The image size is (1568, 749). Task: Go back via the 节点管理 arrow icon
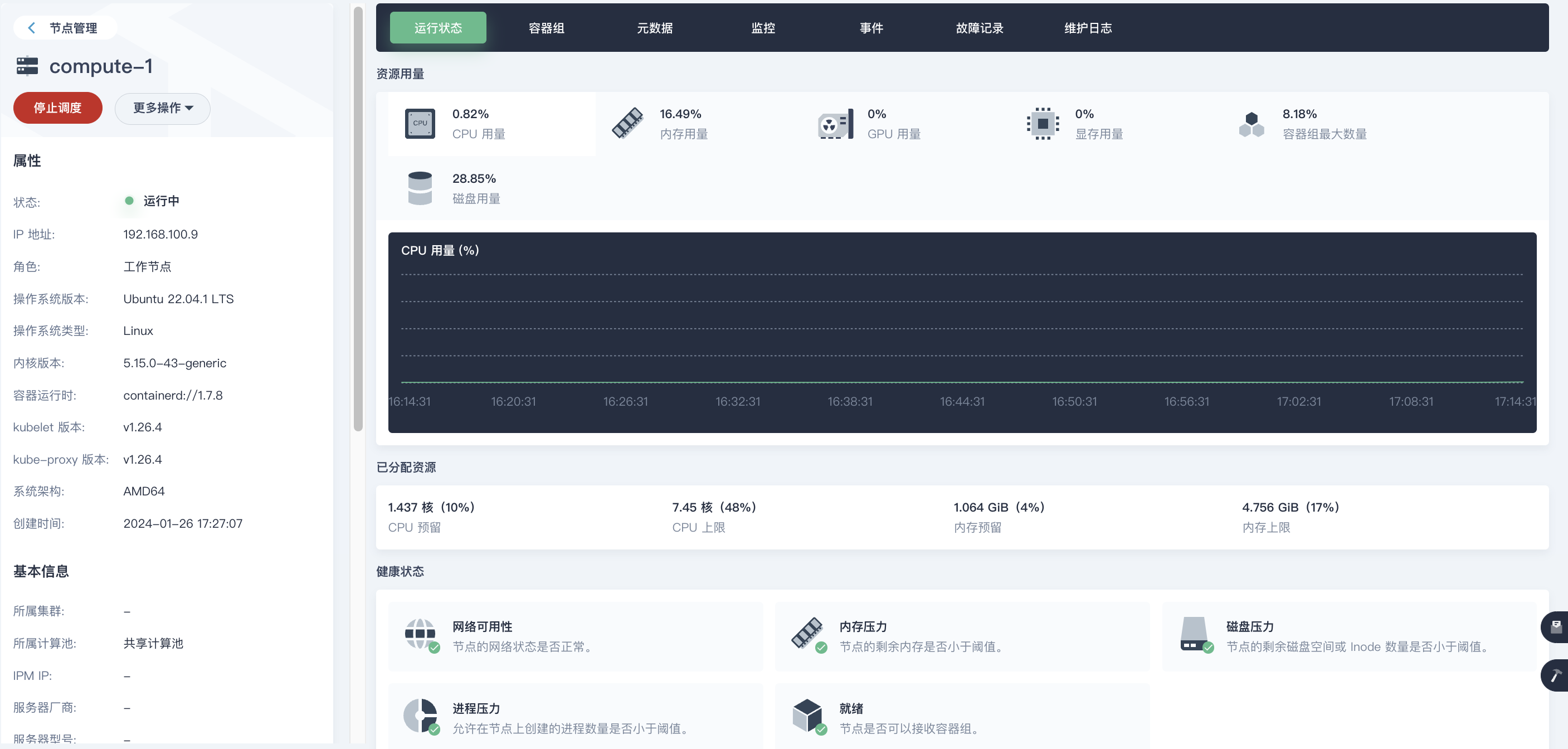click(32, 28)
